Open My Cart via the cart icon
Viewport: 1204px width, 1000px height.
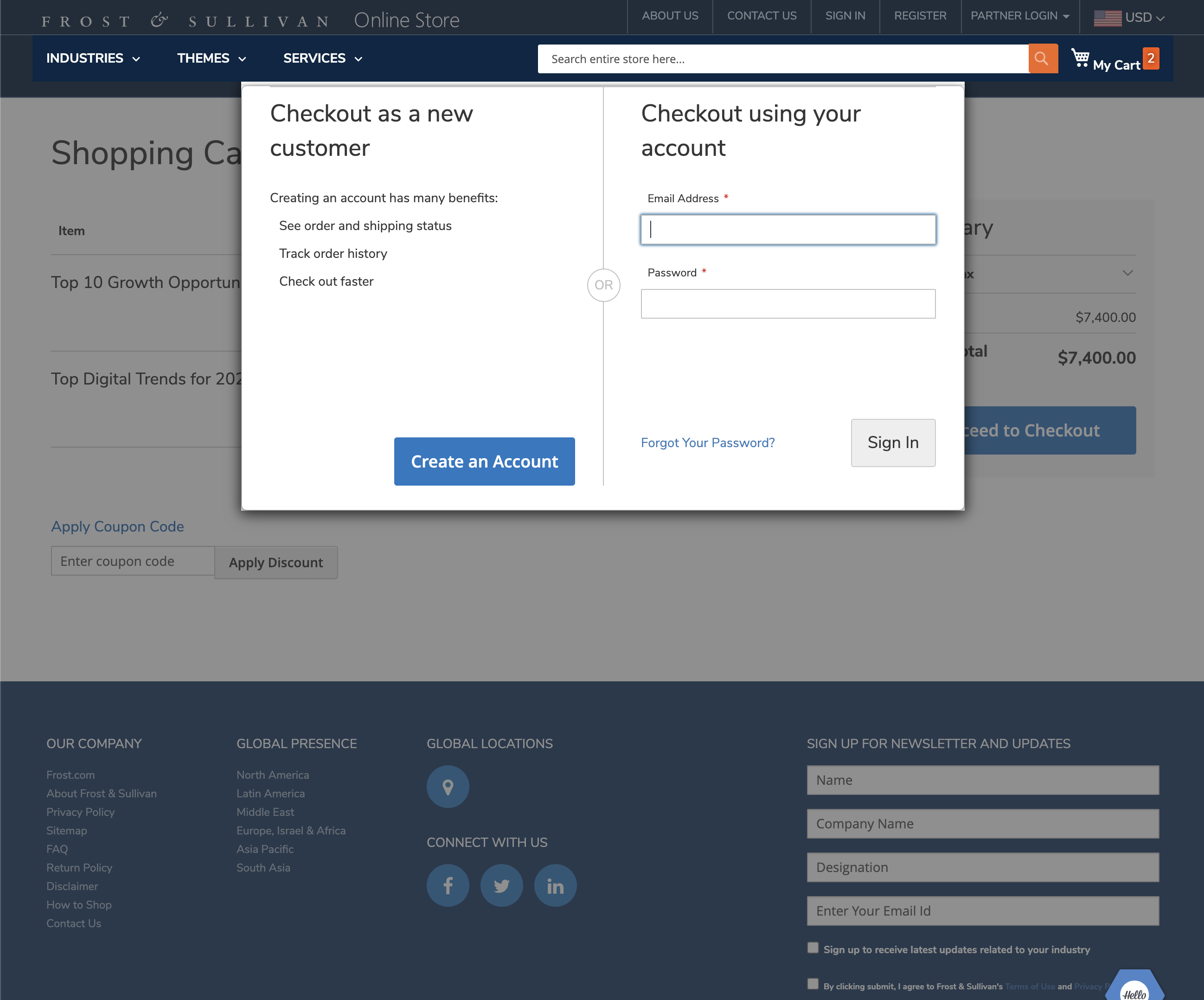1081,58
